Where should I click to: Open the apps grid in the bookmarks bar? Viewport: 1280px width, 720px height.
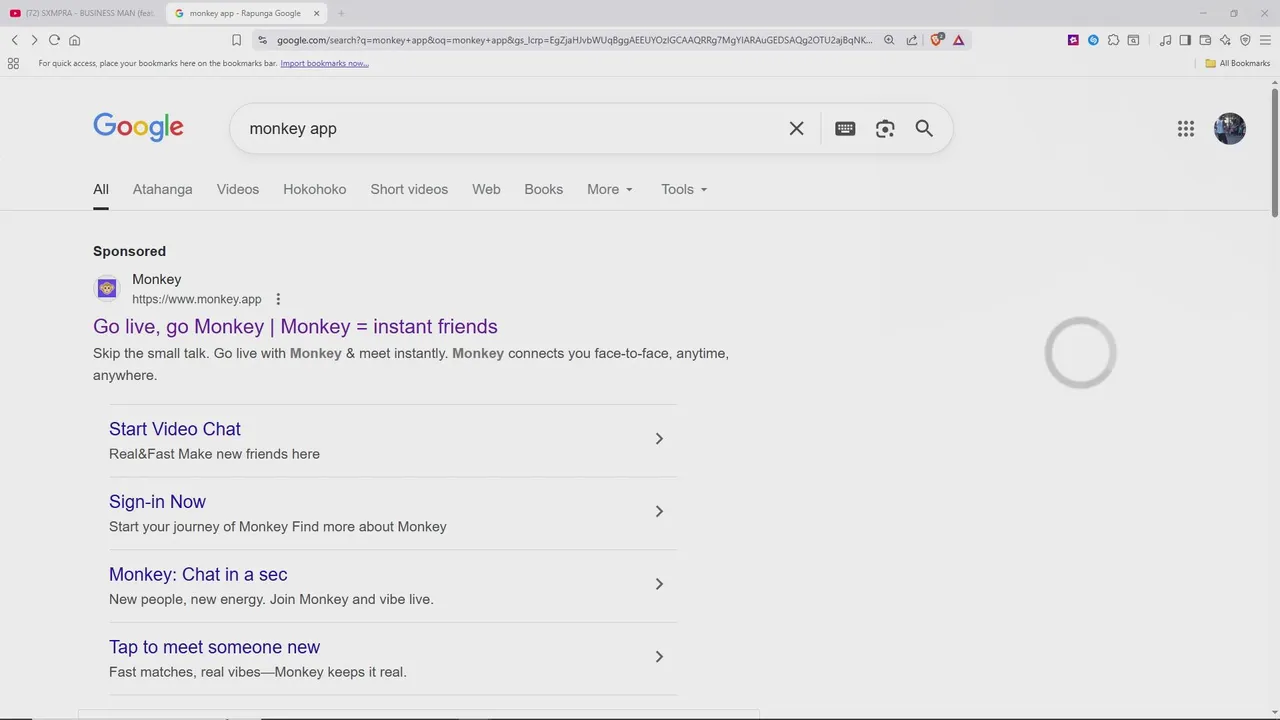(x=13, y=63)
